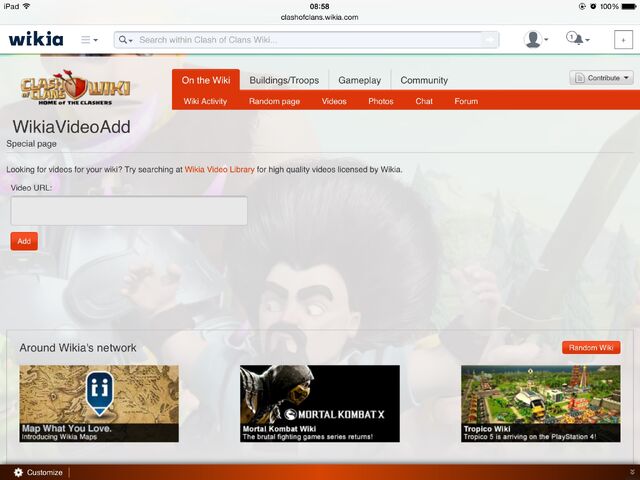Viewport: 640px width, 480px height.
Task: Click the search field for Clash of Clans Wiki
Action: [308, 40]
